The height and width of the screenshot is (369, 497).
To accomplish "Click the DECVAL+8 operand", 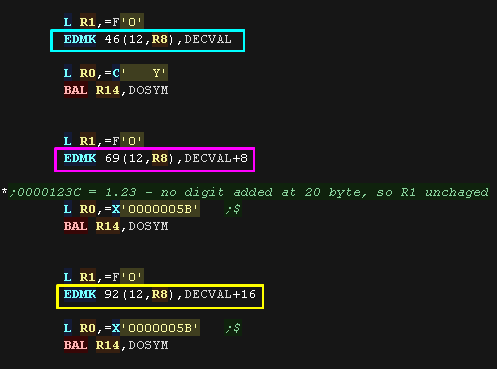I will (216, 159).
